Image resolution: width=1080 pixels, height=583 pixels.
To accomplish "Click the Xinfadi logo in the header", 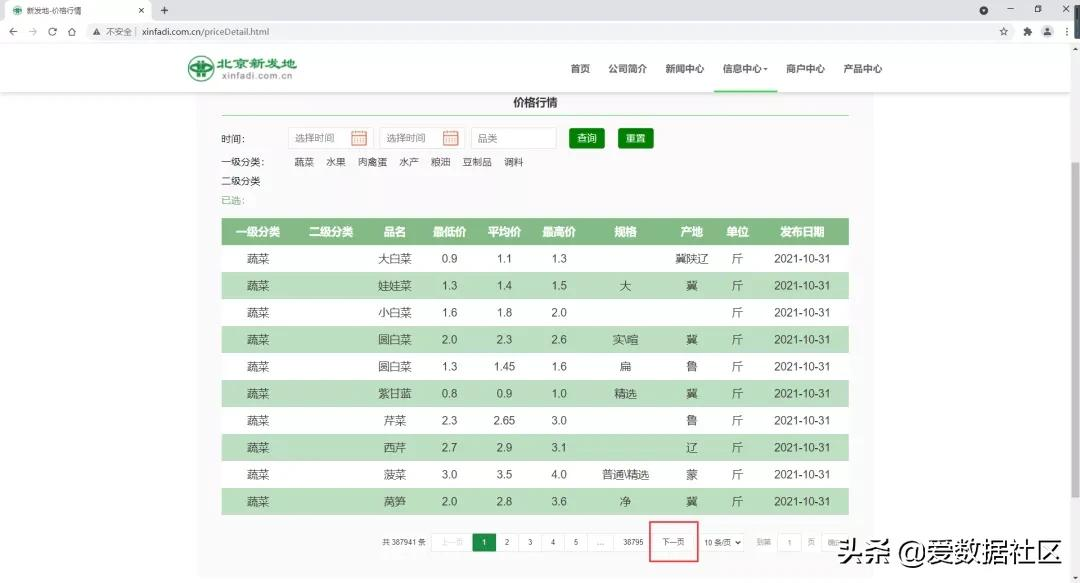I will point(242,68).
